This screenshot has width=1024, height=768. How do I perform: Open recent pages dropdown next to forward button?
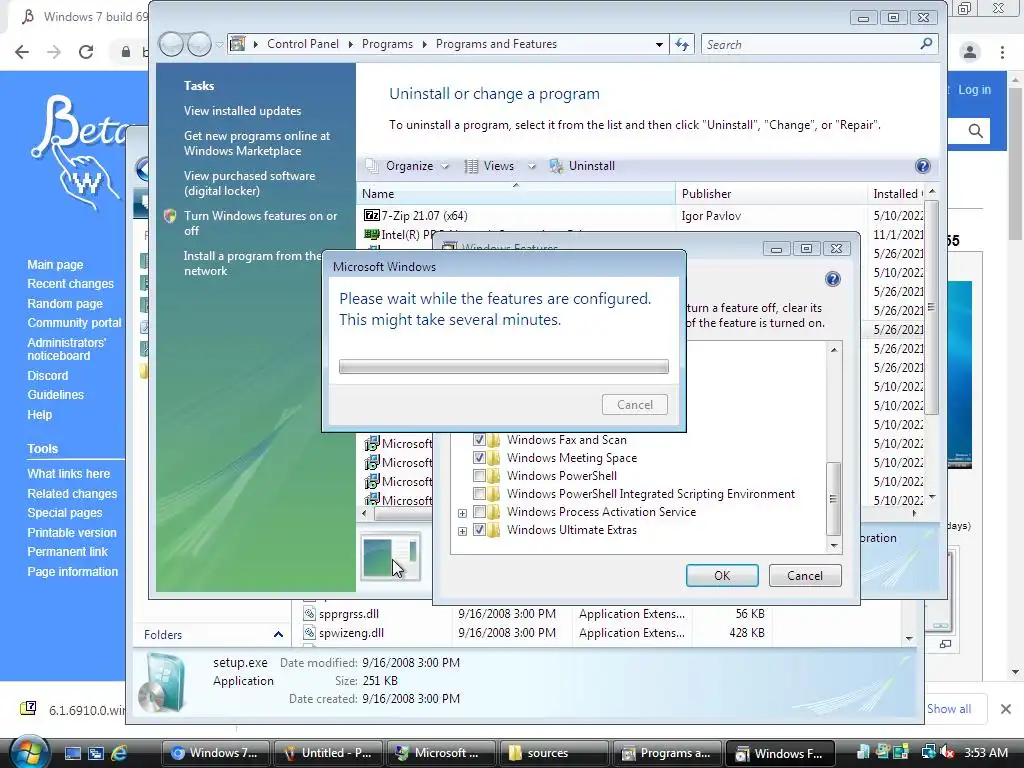pyautogui.click(x=219, y=44)
